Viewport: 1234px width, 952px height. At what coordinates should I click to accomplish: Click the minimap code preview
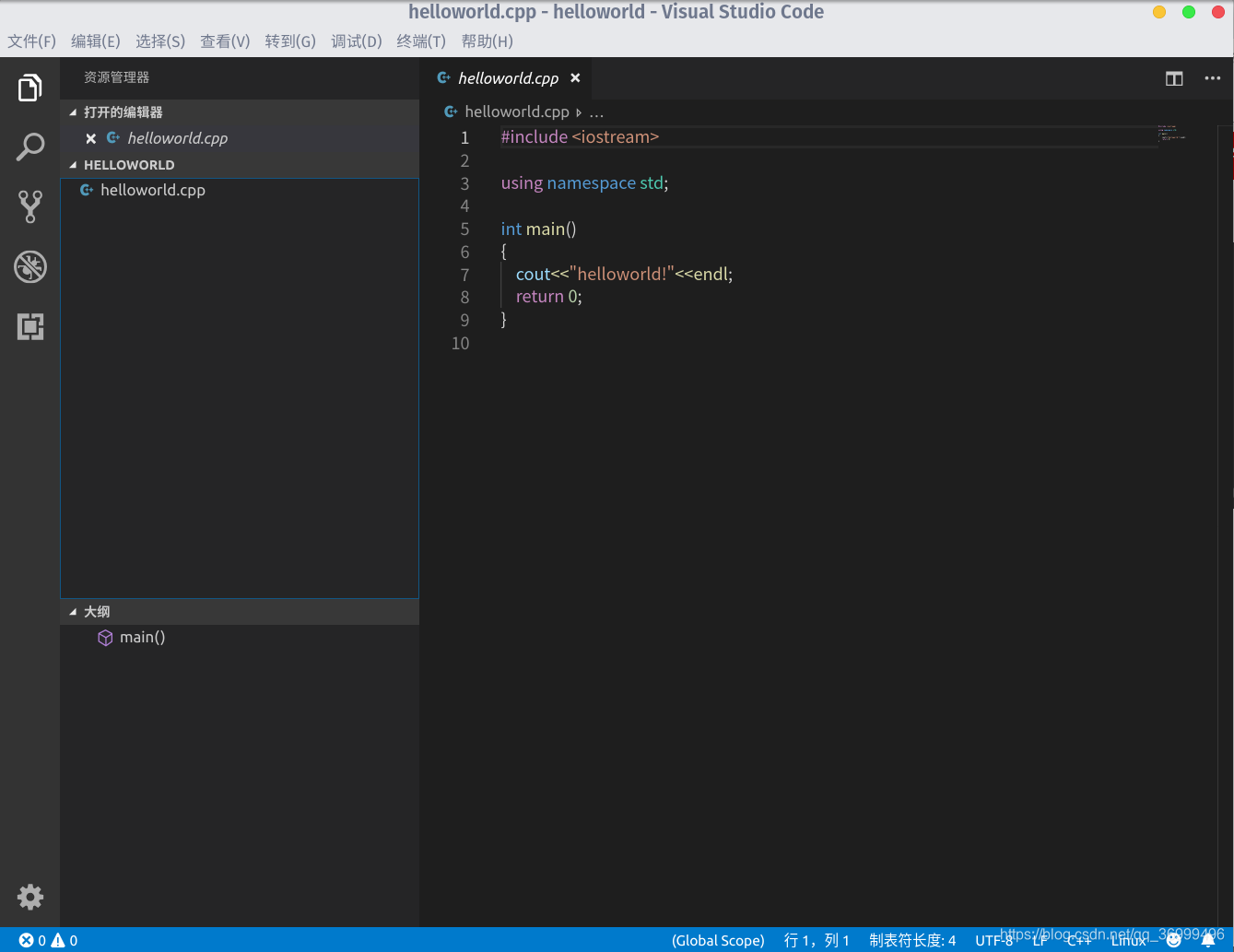(x=1171, y=135)
